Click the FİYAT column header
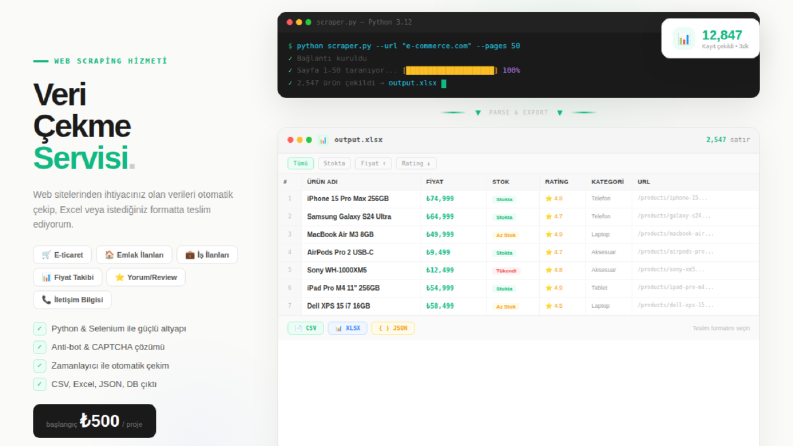Viewport: 793px width, 446px height. [434, 182]
